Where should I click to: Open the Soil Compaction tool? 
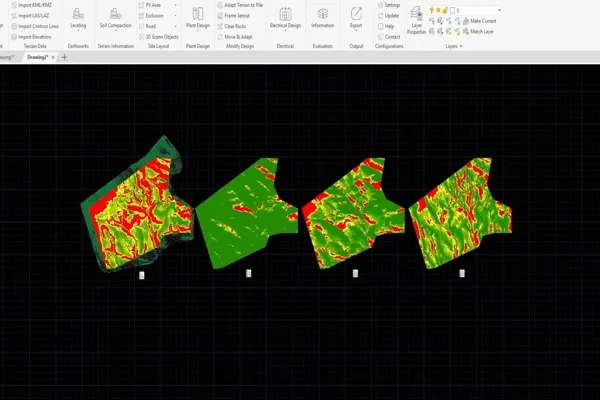[116, 18]
